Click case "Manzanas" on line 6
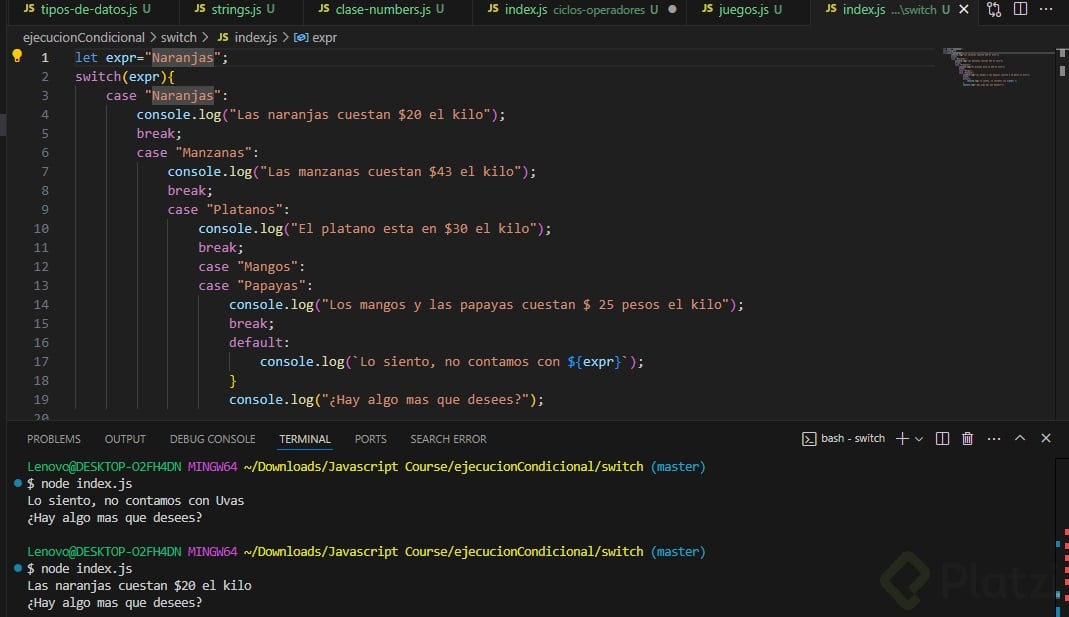This screenshot has width=1069, height=617. (198, 153)
